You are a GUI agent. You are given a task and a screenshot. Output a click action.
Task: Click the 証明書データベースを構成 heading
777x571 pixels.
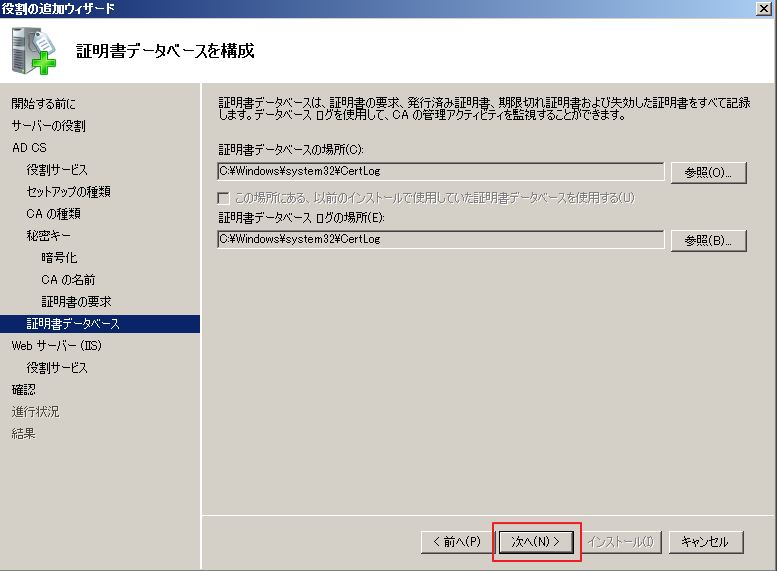pyautogui.click(x=165, y=51)
